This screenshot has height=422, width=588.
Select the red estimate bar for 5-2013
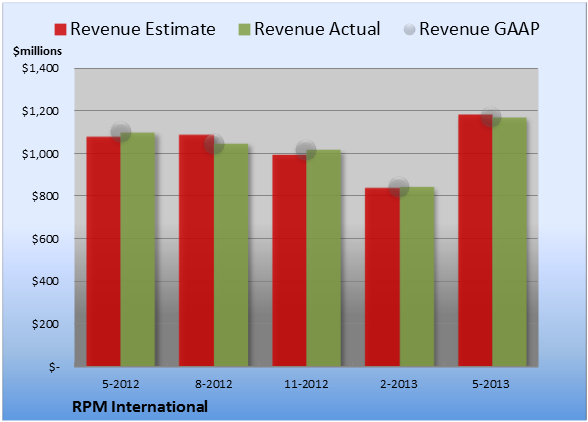coord(475,240)
